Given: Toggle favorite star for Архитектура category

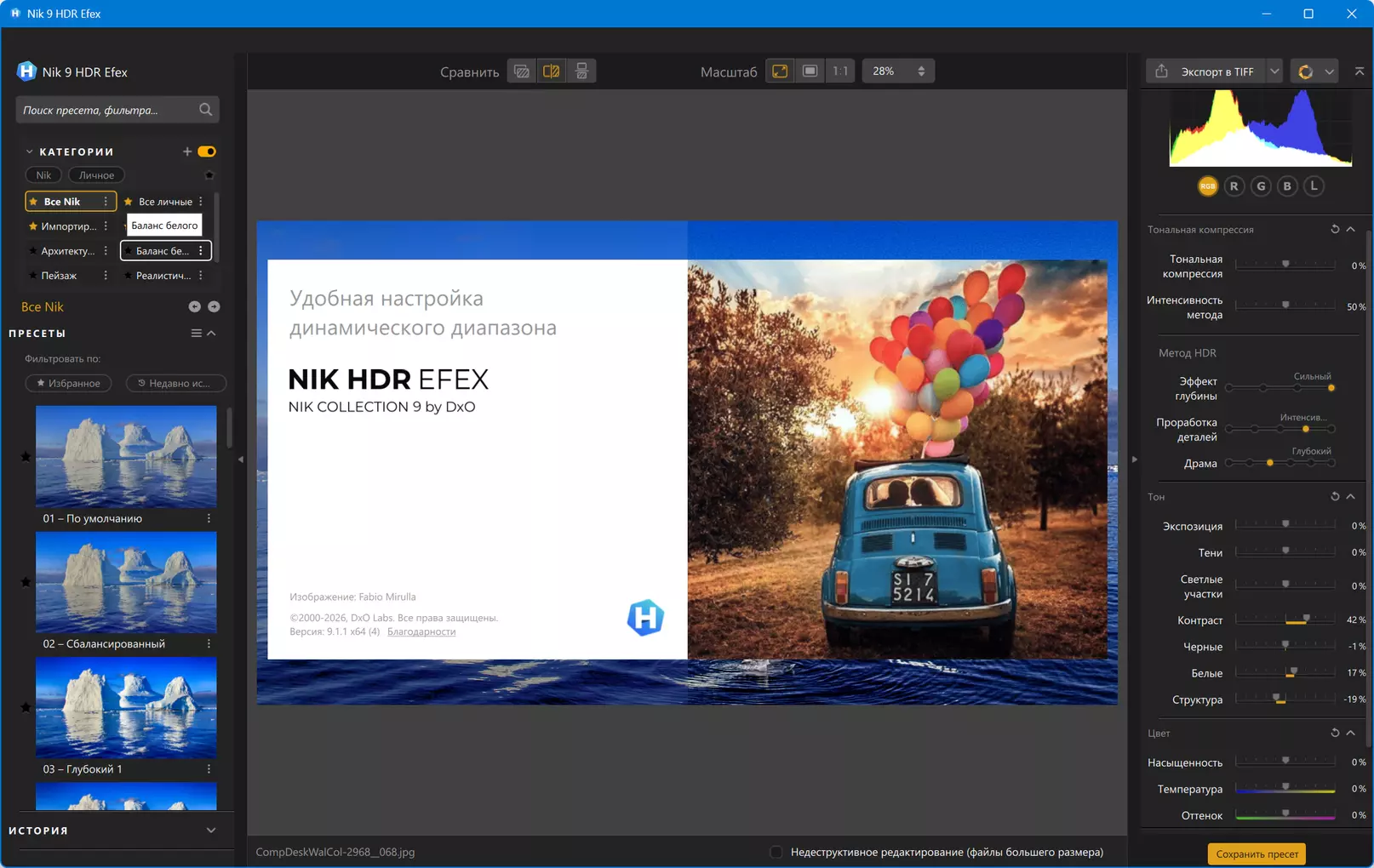Looking at the screenshot, I should pyautogui.click(x=33, y=251).
